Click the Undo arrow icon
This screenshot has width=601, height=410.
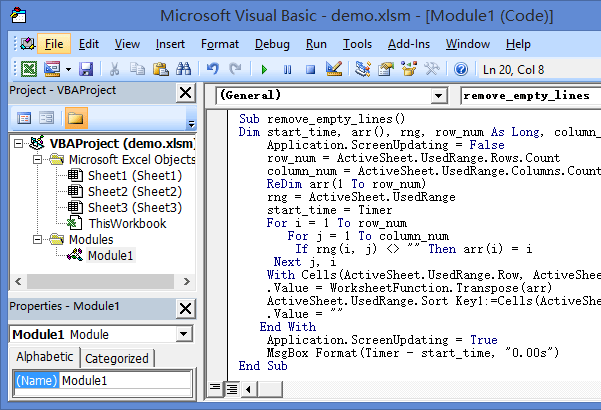212,69
